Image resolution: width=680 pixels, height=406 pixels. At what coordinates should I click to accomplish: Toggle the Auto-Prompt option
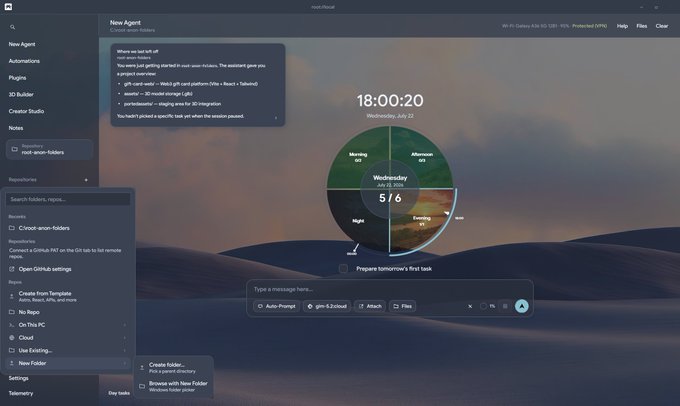pos(277,306)
